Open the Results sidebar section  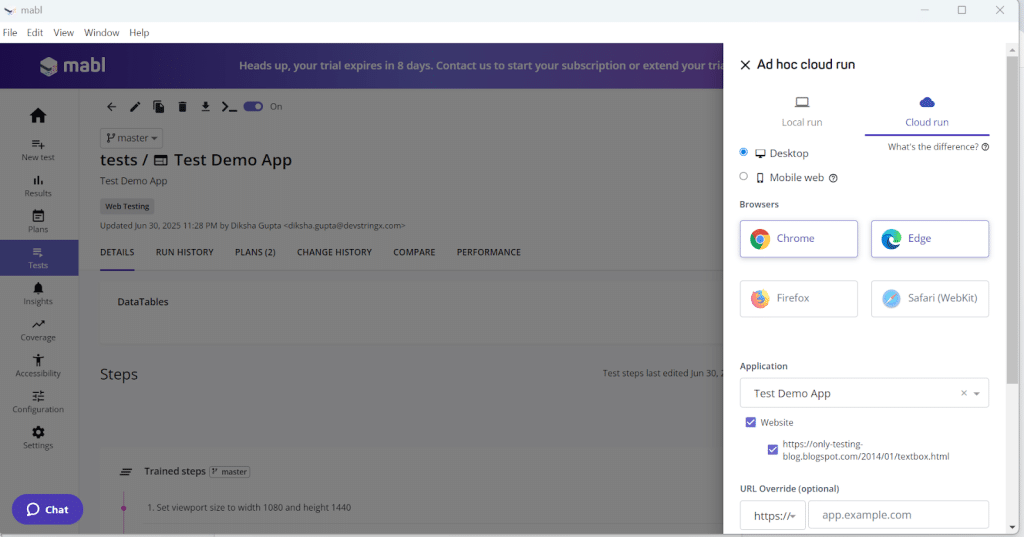click(x=38, y=186)
